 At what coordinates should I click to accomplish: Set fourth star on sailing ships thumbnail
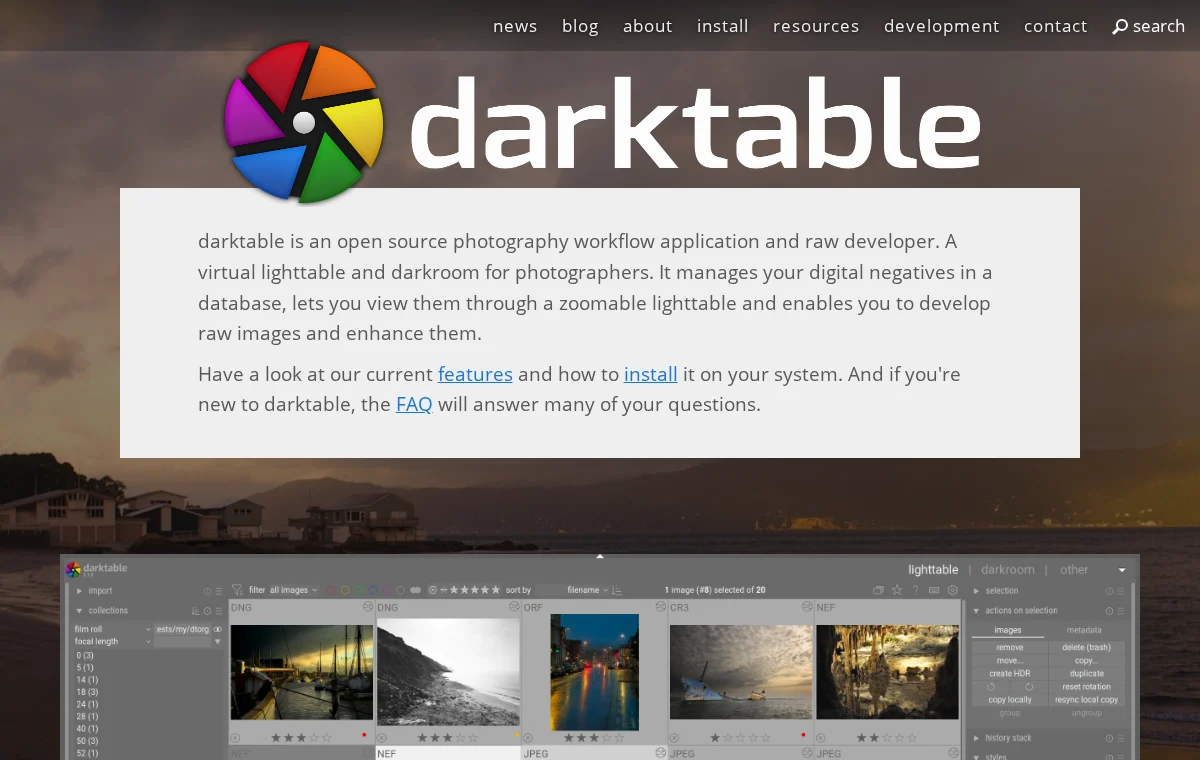tap(314, 738)
